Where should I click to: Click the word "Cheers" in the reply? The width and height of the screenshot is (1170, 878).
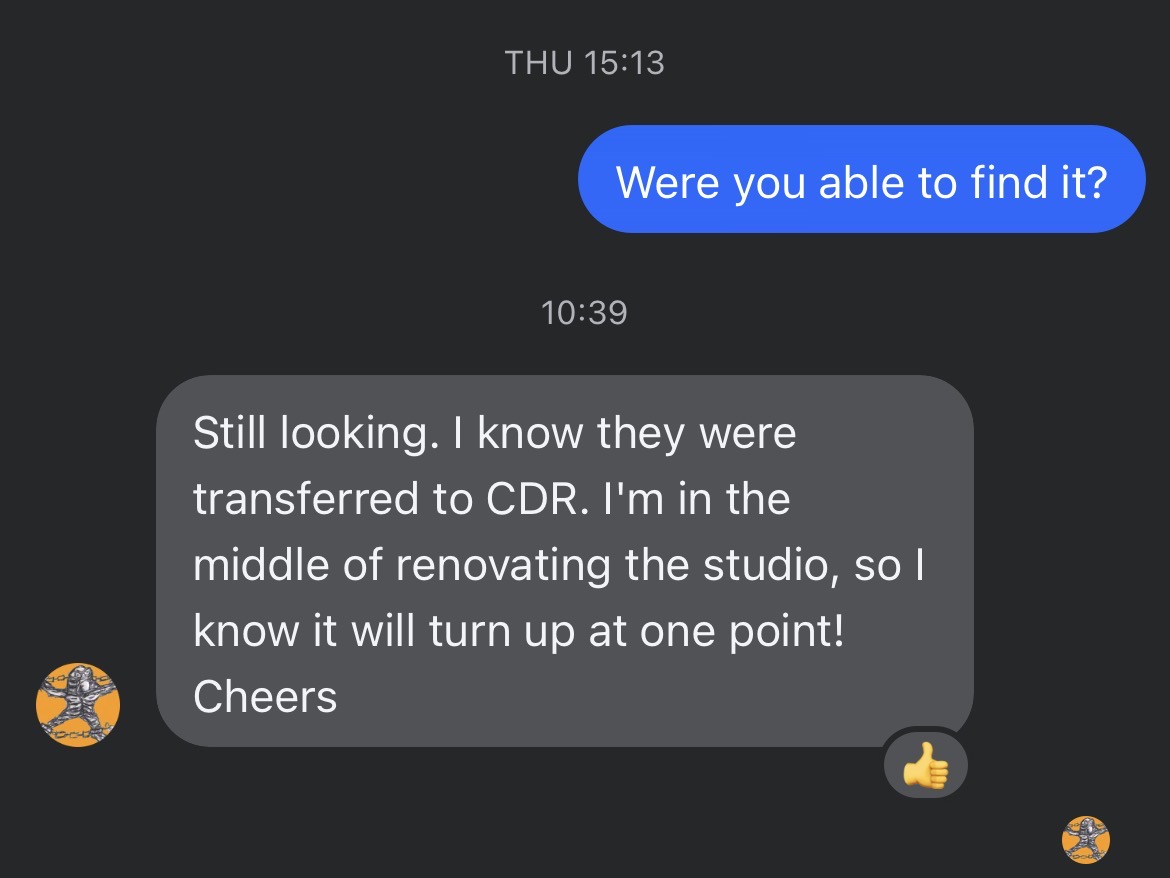pyautogui.click(x=265, y=697)
